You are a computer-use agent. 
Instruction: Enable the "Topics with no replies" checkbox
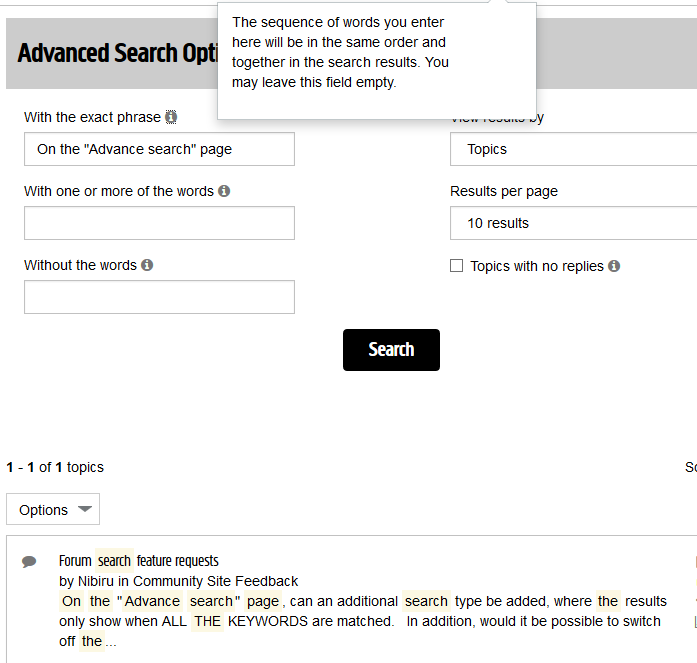[457, 266]
